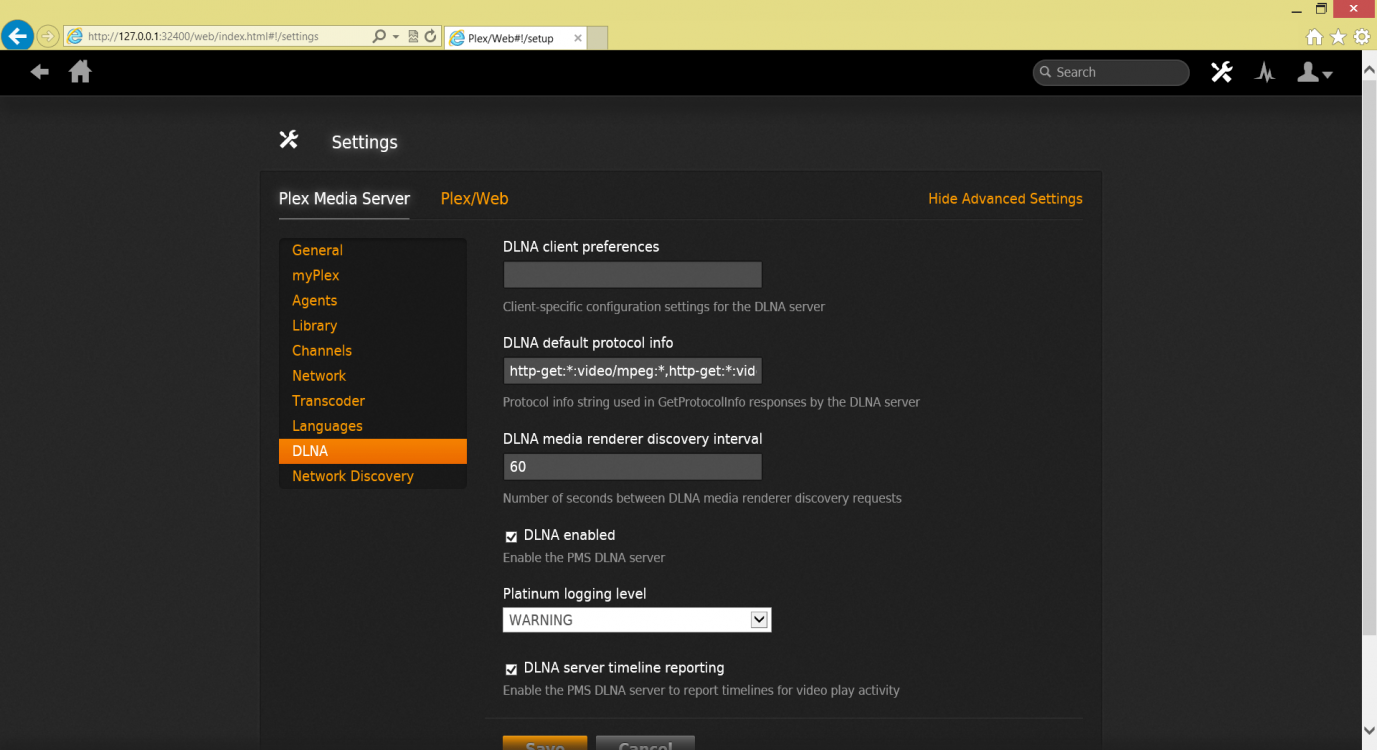This screenshot has height=750, width=1377.
Task: Click the browser URL address field
Action: [215, 36]
